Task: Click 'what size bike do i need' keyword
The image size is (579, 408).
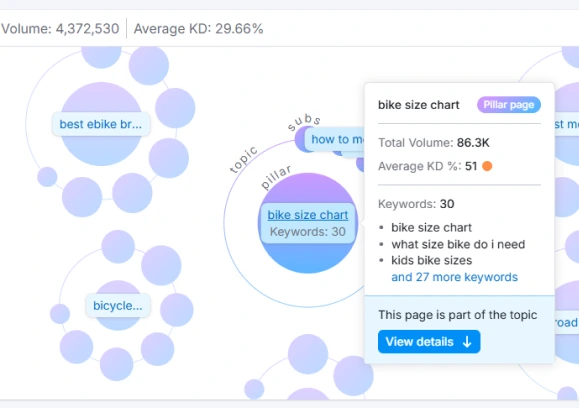Action: pyautogui.click(x=458, y=244)
